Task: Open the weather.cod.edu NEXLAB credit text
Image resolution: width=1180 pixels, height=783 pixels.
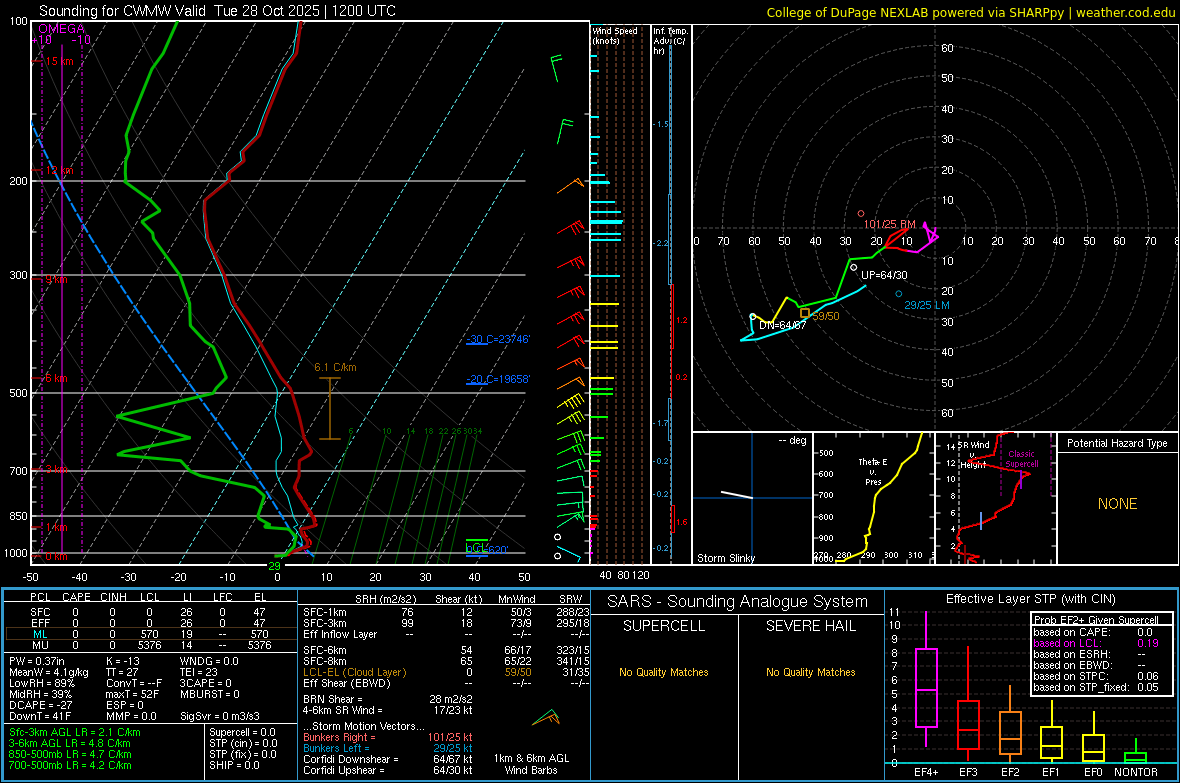Action: coord(971,12)
